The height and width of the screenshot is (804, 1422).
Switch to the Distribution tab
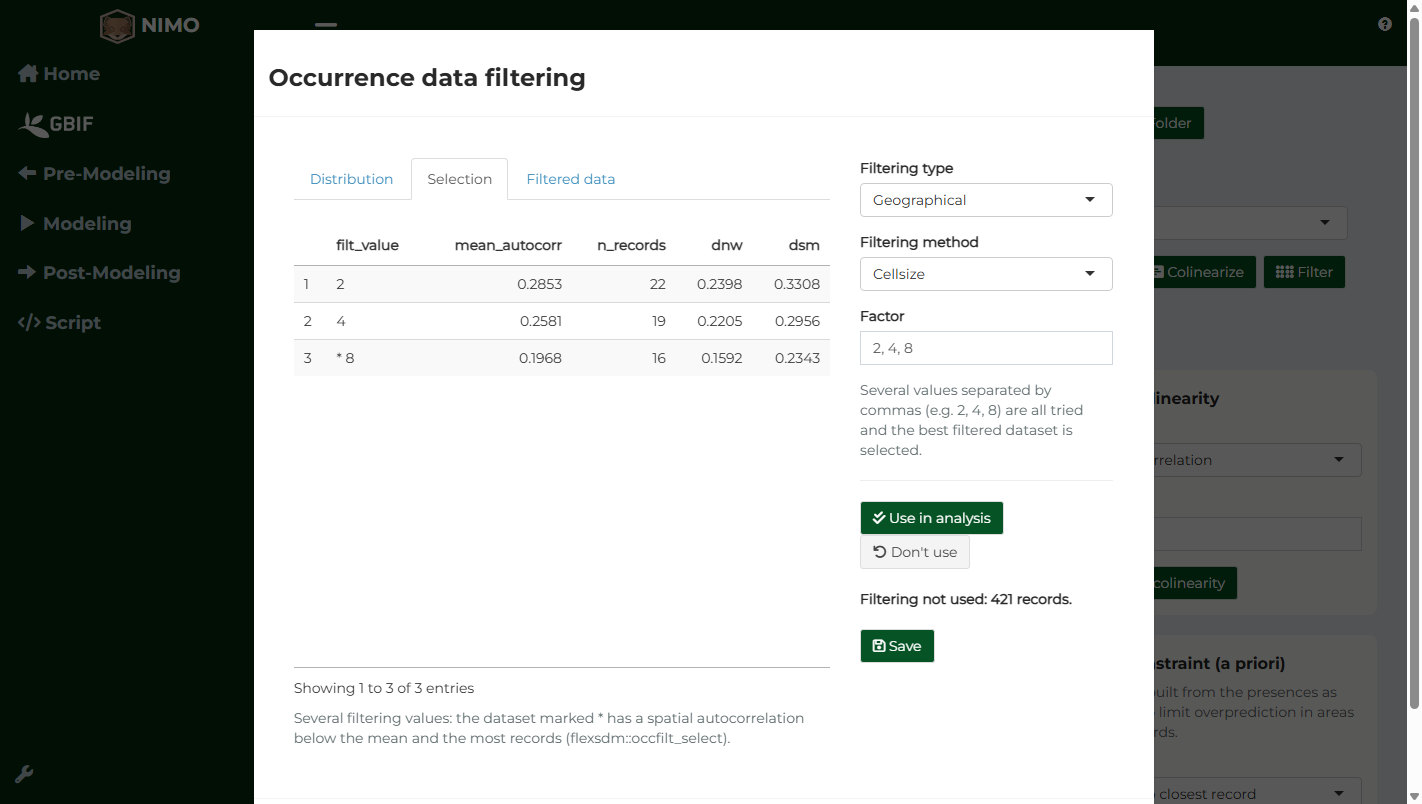click(x=351, y=179)
